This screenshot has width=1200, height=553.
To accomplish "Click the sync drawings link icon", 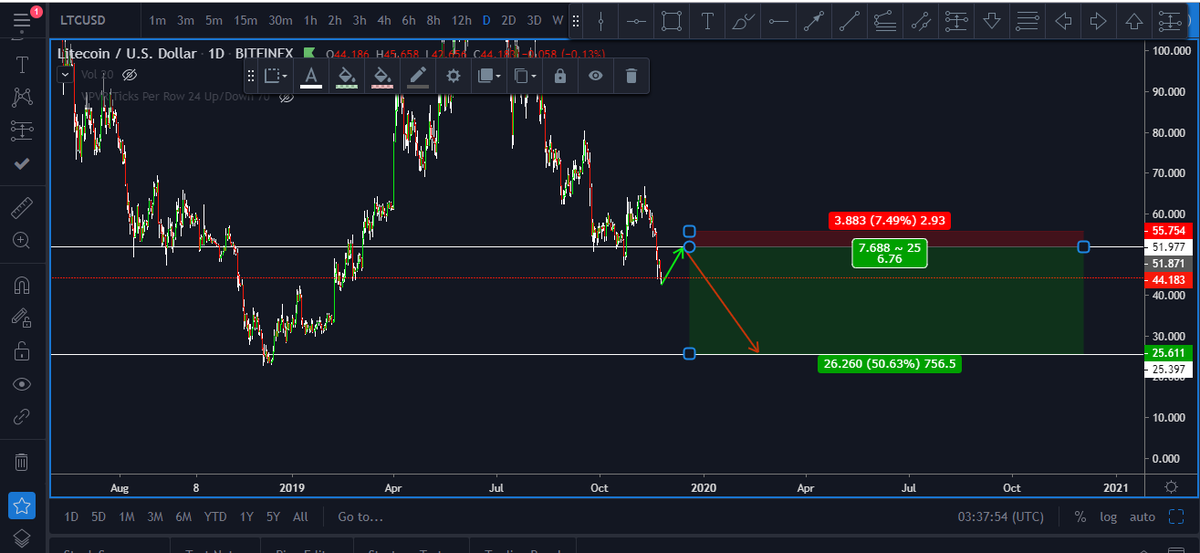I will (x=22, y=418).
